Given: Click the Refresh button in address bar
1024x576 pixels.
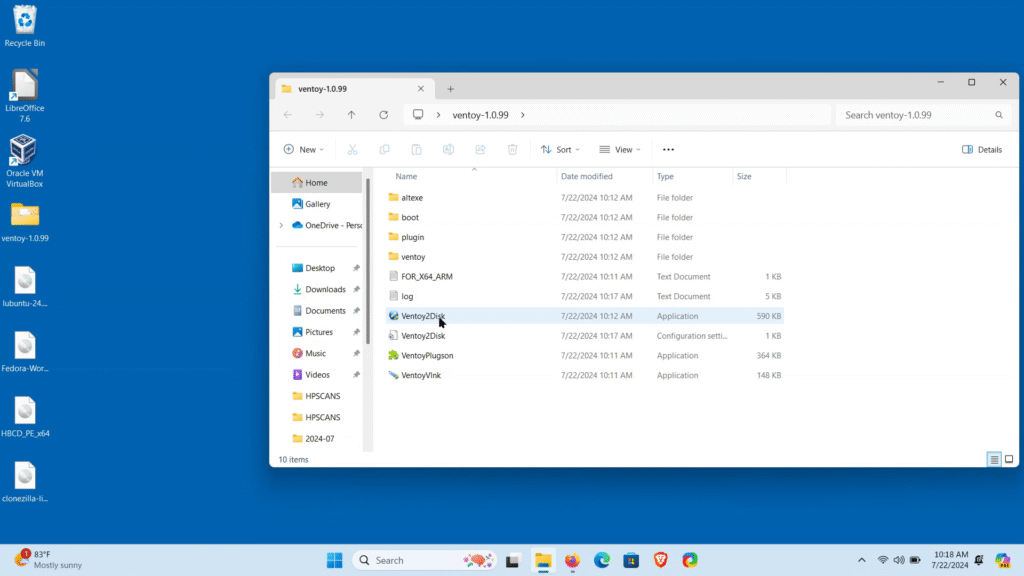Looking at the screenshot, I should [383, 115].
